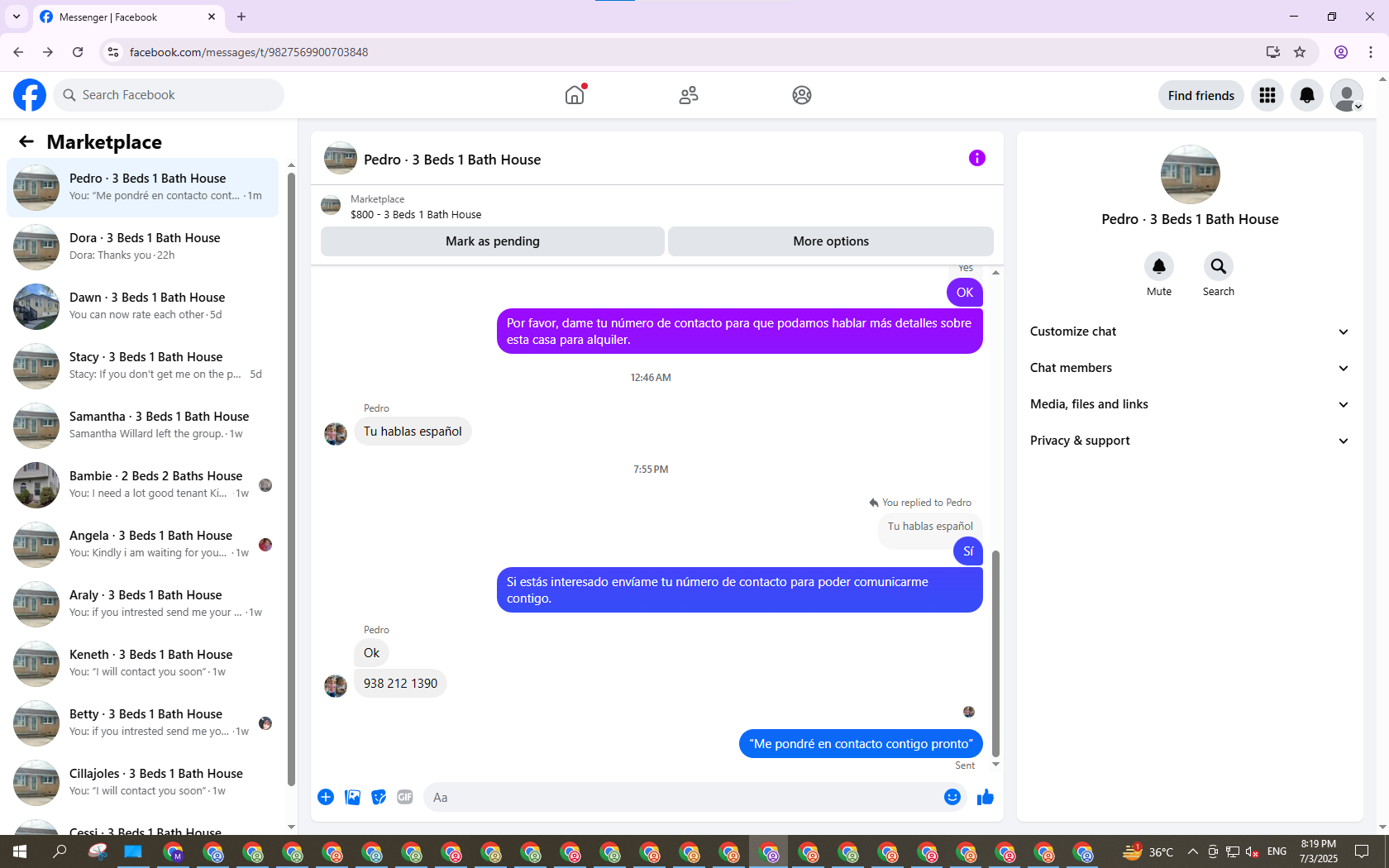Open Pedro conversation in the chat list
The image size is (1389, 868).
point(142,188)
